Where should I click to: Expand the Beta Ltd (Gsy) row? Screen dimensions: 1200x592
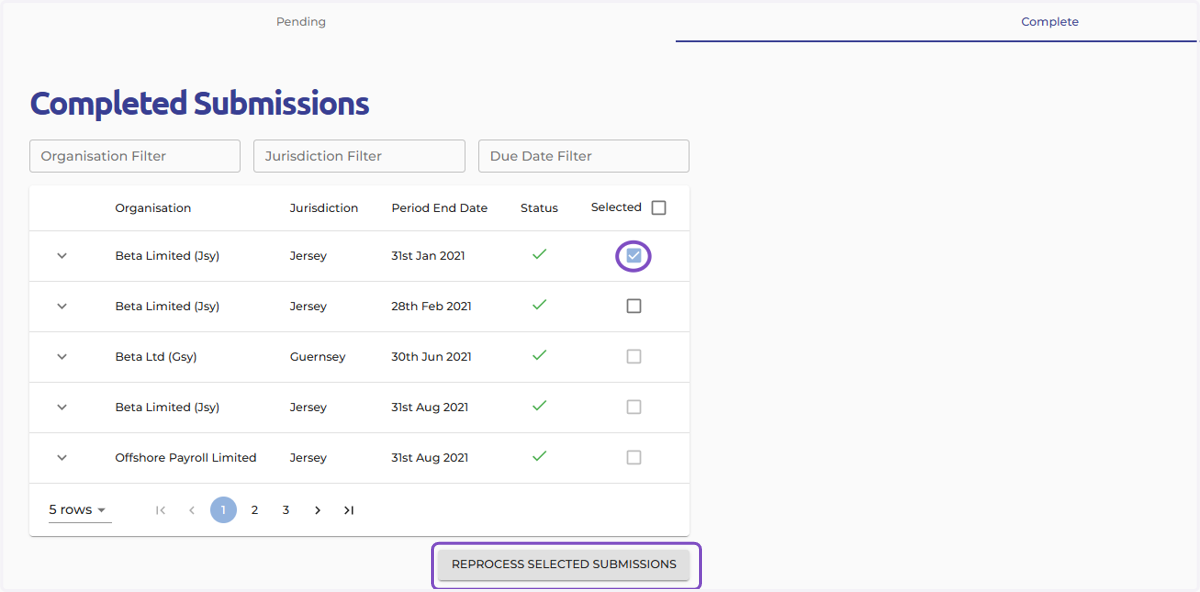pyautogui.click(x=62, y=357)
